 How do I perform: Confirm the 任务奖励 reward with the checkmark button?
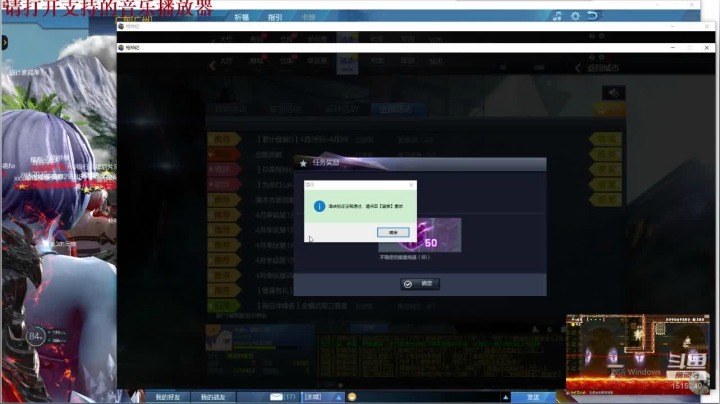pos(420,284)
